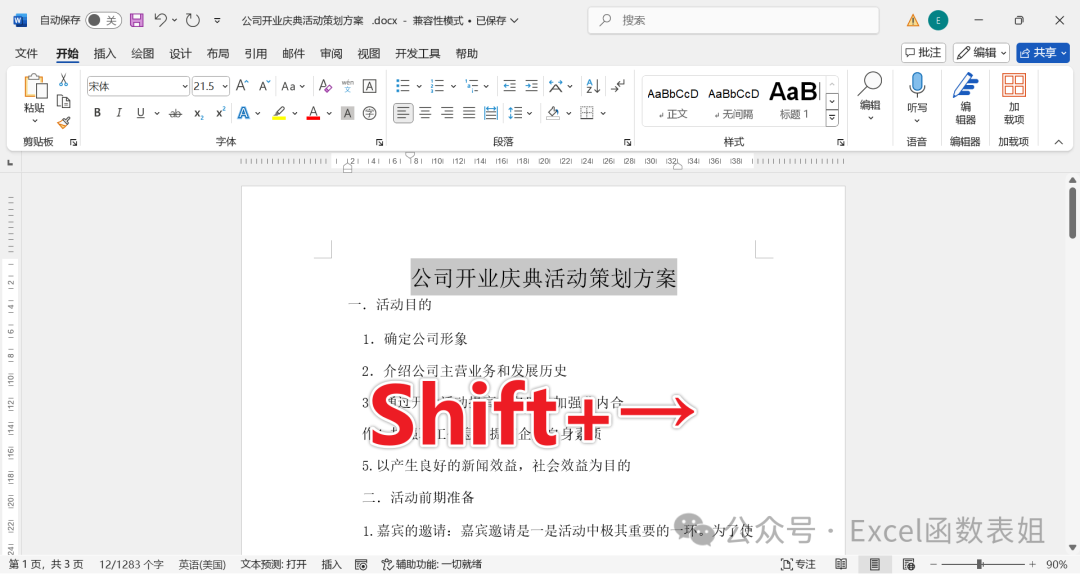Decrease font size with smaller A

pos(264,85)
